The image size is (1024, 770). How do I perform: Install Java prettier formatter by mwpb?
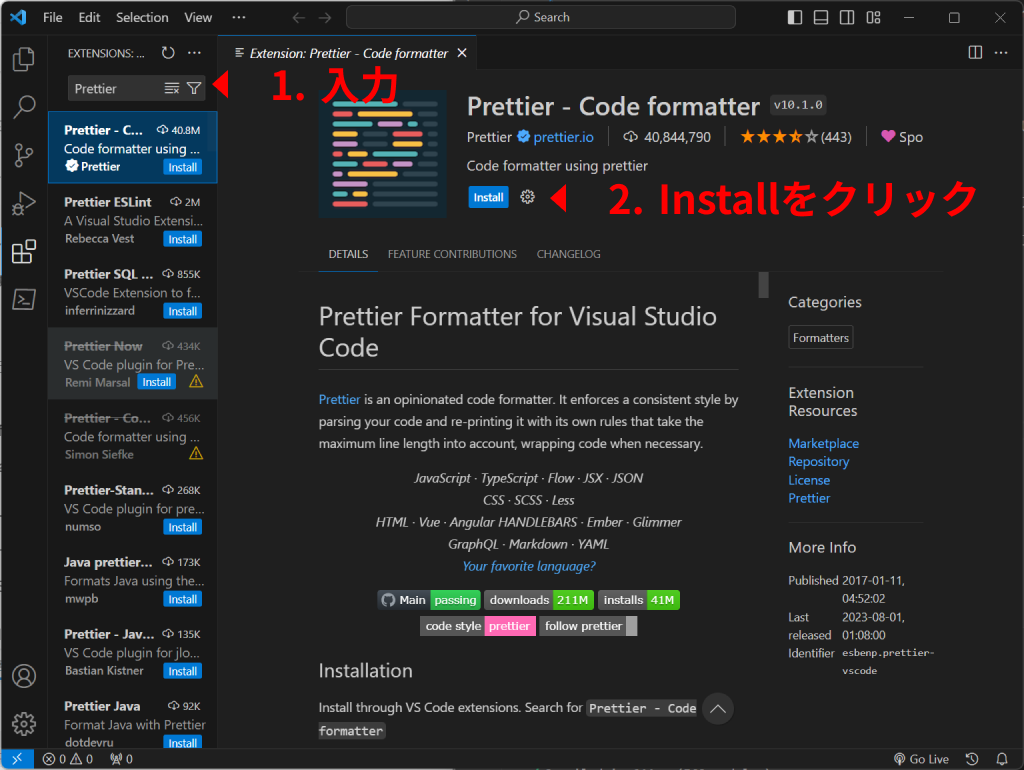pos(183,600)
